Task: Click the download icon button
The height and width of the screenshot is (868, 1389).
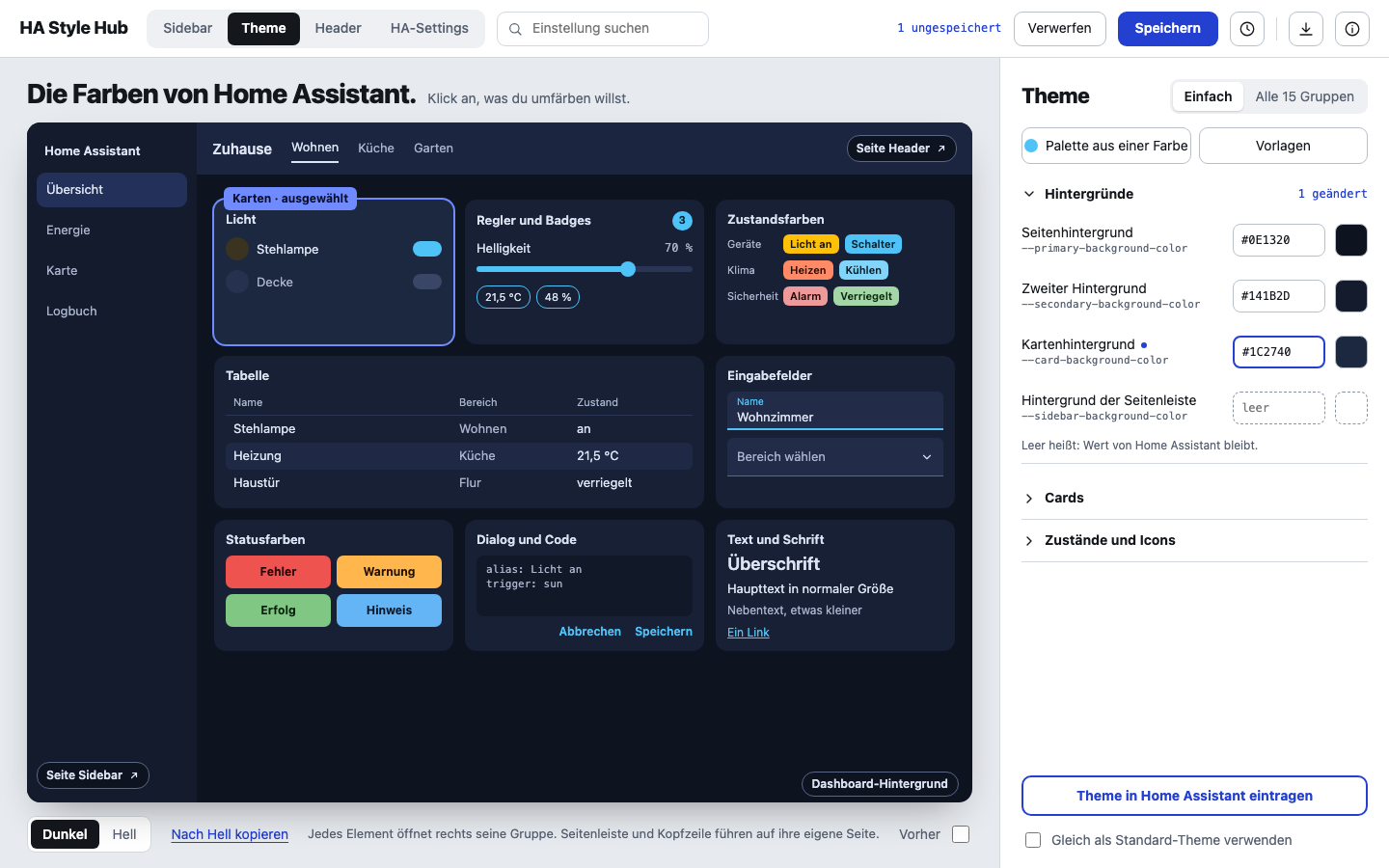Action: coord(1306,29)
